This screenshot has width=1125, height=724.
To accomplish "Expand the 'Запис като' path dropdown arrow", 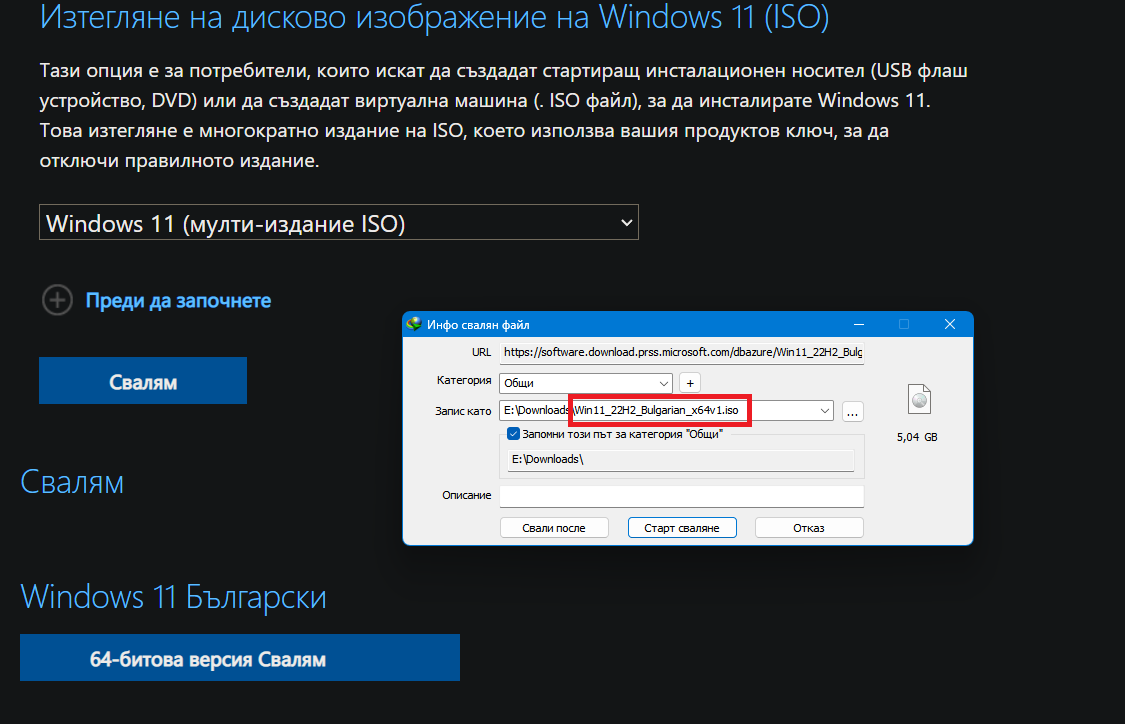I will pyautogui.click(x=825, y=410).
